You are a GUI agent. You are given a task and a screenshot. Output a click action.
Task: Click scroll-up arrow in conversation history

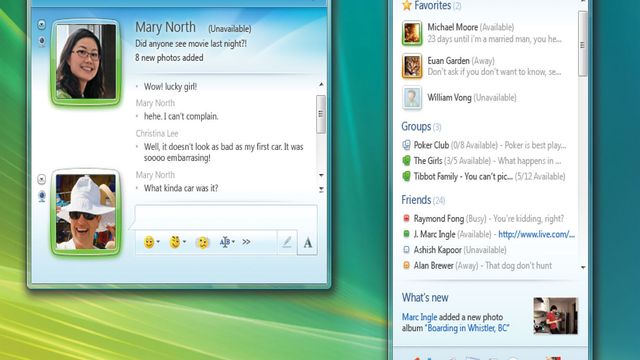click(x=321, y=84)
